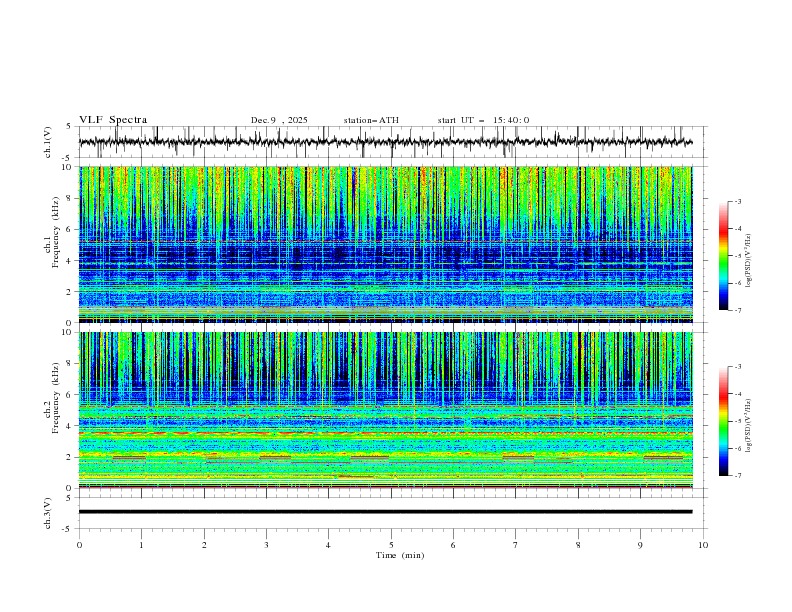Click the 'VLF Spectra' title text
Viewport: 792px width, 612px height.
click(113, 120)
